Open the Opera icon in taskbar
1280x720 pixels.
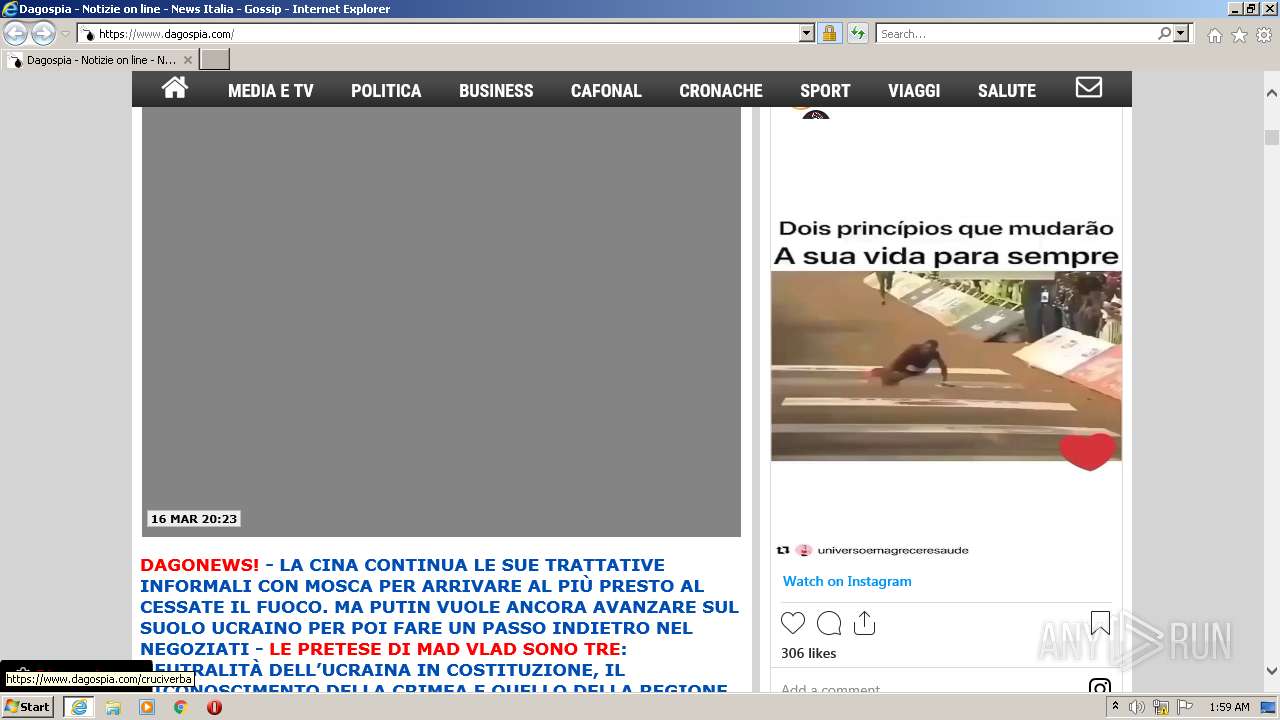(214, 707)
